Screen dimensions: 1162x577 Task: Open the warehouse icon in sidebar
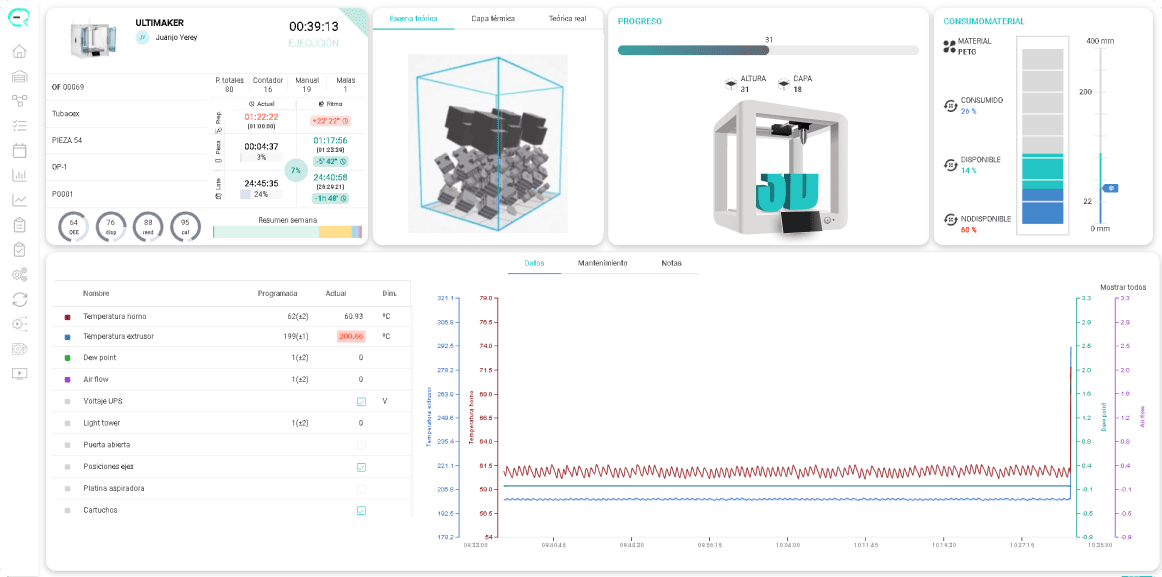(20, 76)
